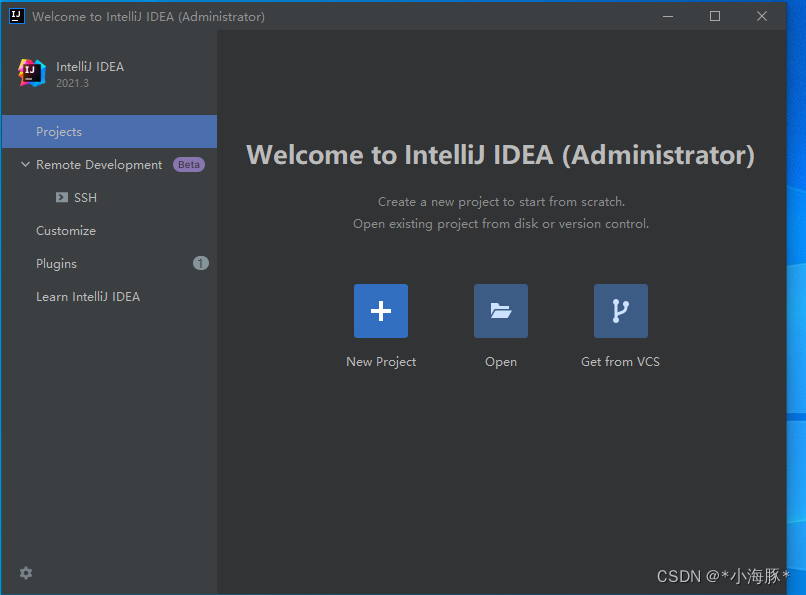The width and height of the screenshot is (806, 595).
Task: Click the 2021.3 version text
Action: 72,83
